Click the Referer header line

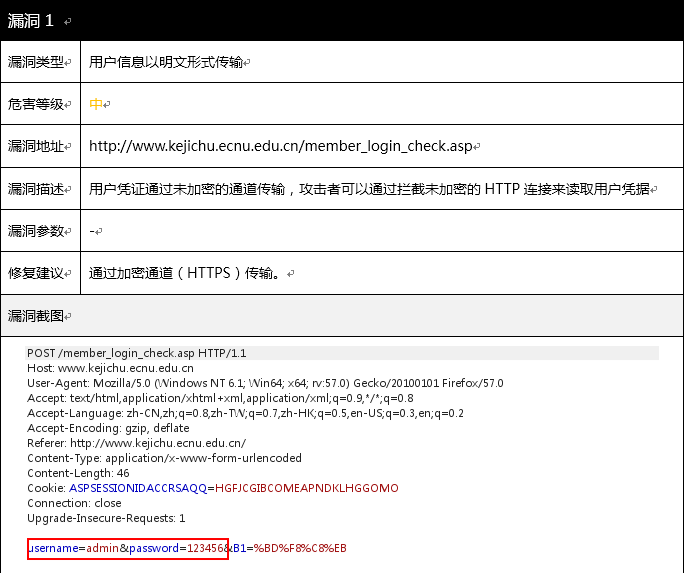tap(137, 443)
